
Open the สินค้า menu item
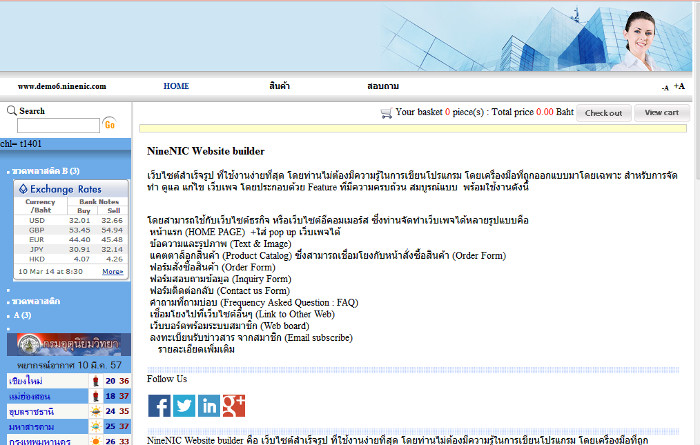280,87
